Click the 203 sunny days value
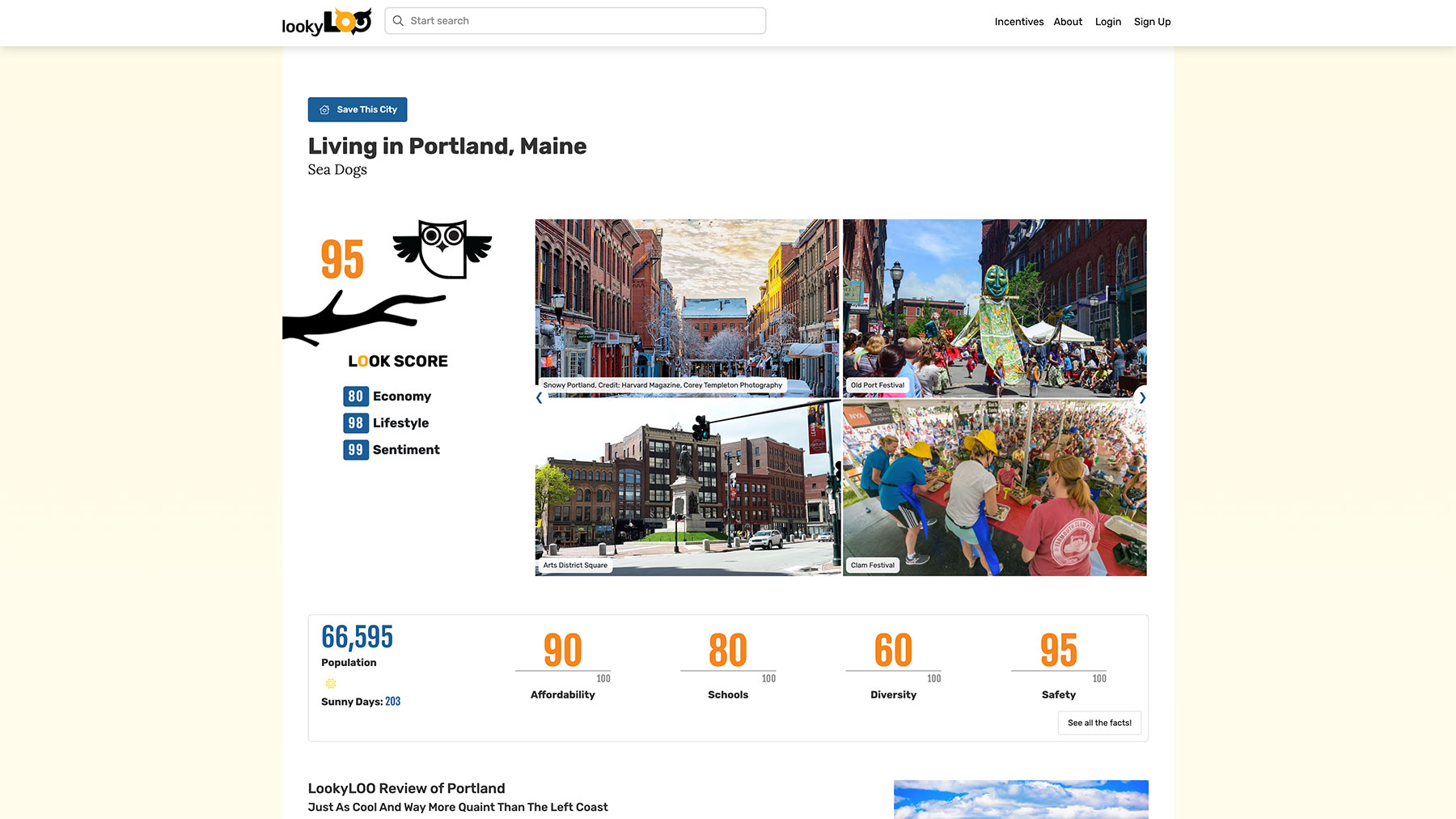 (393, 701)
